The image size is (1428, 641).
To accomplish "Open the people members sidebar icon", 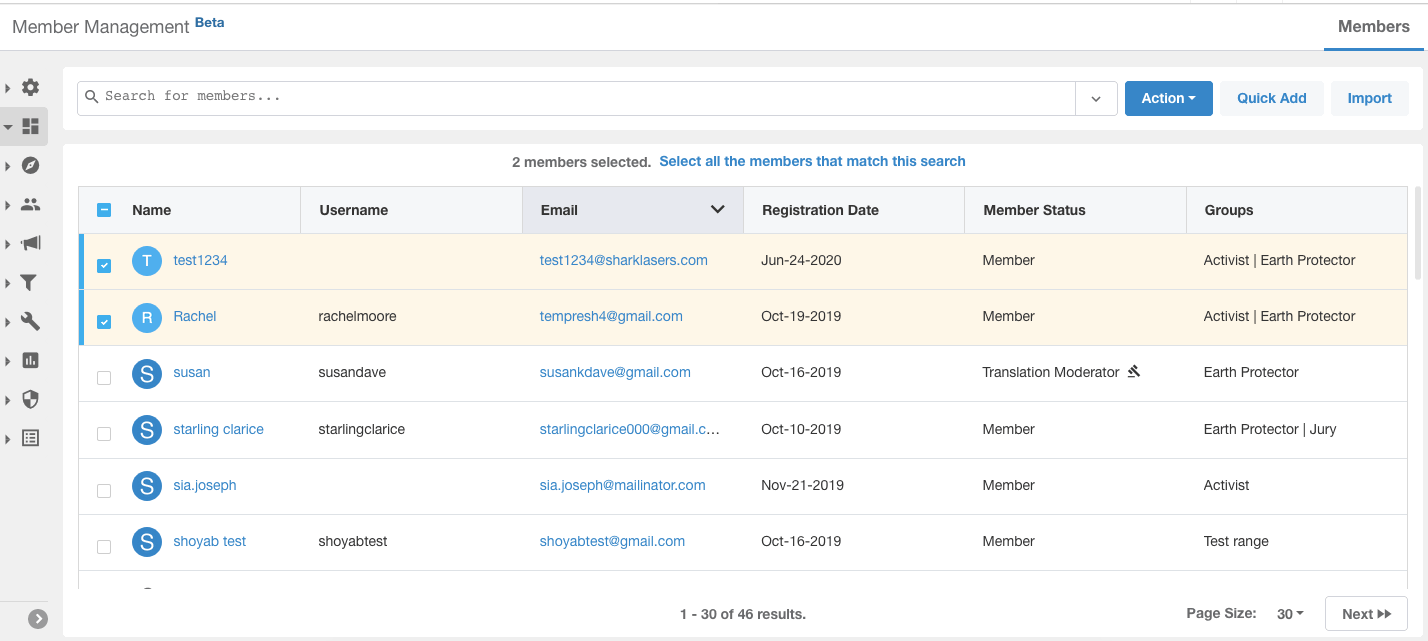I will 30,205.
